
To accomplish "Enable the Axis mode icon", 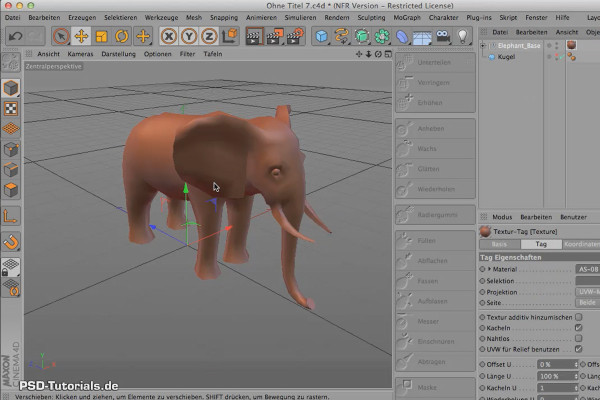I will click(11, 217).
